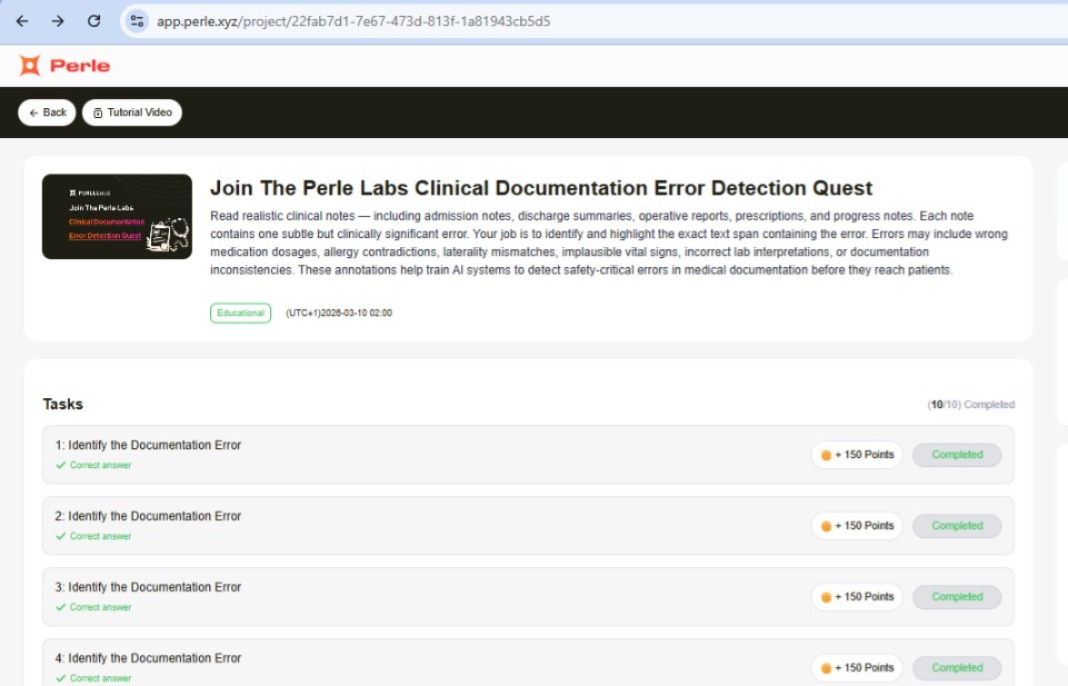The height and width of the screenshot is (686, 1068).
Task: Click the Perle logo icon
Action: click(30, 65)
